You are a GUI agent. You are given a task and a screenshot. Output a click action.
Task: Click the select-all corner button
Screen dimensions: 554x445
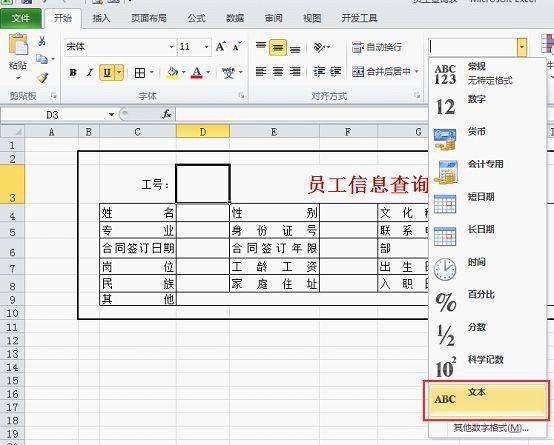[13, 131]
